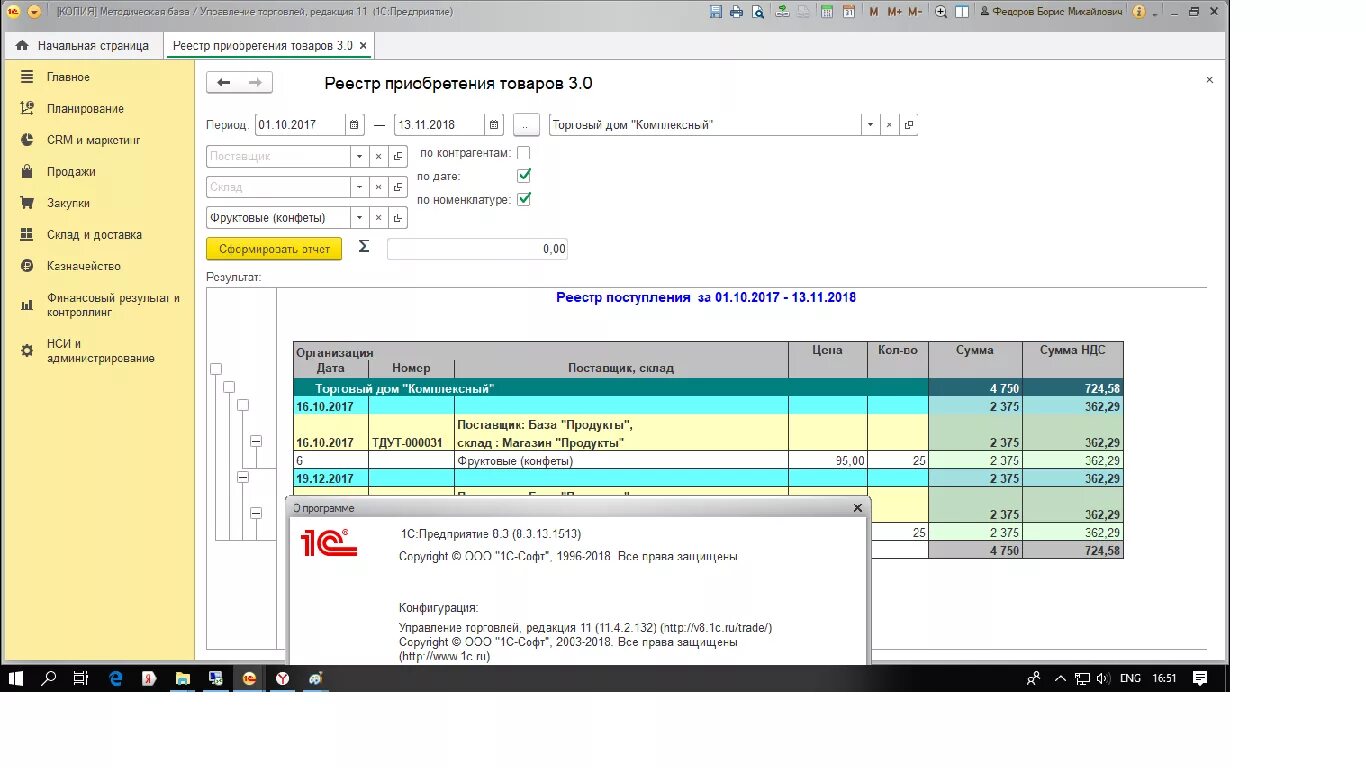Clear the Торговый дом Комплексный organization field
The image size is (1366, 768).
click(x=889, y=125)
